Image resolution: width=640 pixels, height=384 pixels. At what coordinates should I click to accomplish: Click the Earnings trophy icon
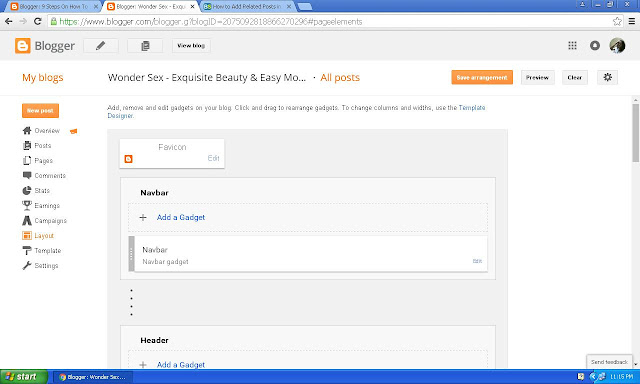click(x=27, y=206)
